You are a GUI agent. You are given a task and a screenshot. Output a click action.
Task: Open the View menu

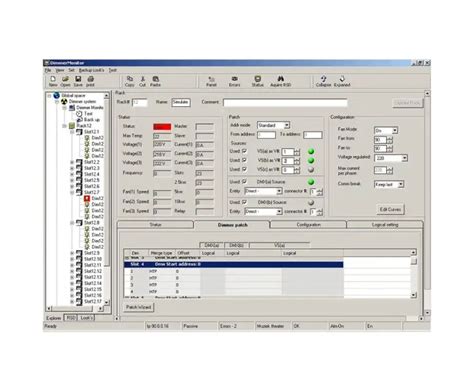[x=60, y=70]
